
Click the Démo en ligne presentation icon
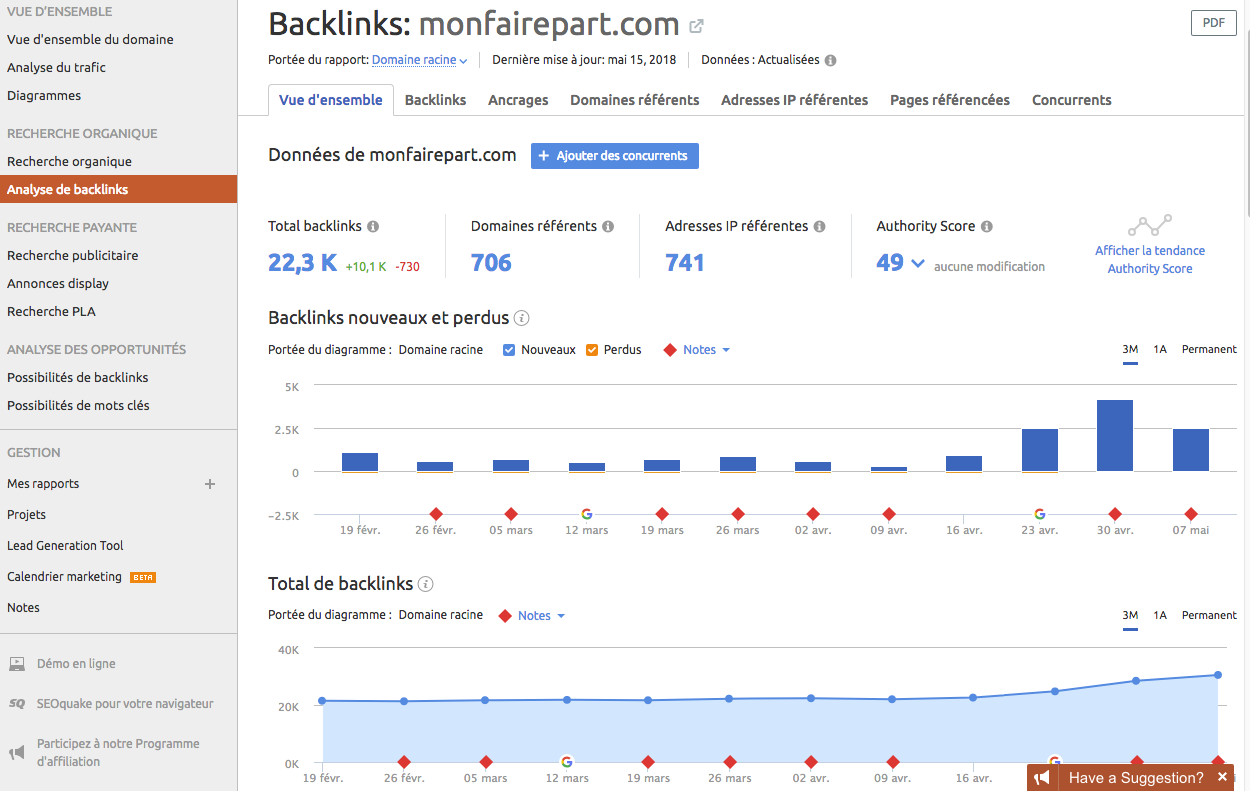point(17,664)
